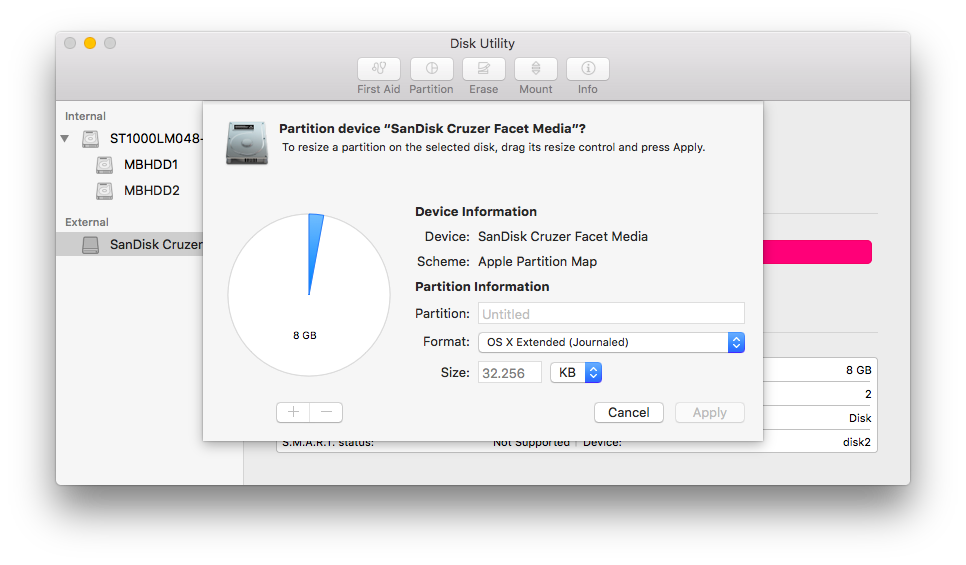Click the MBHDD1 volume icon

coord(105,165)
